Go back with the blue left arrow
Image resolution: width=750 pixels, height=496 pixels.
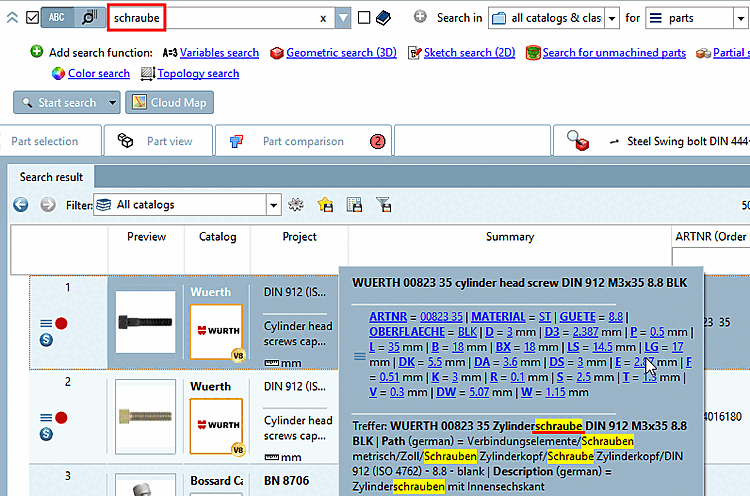[x=21, y=205]
